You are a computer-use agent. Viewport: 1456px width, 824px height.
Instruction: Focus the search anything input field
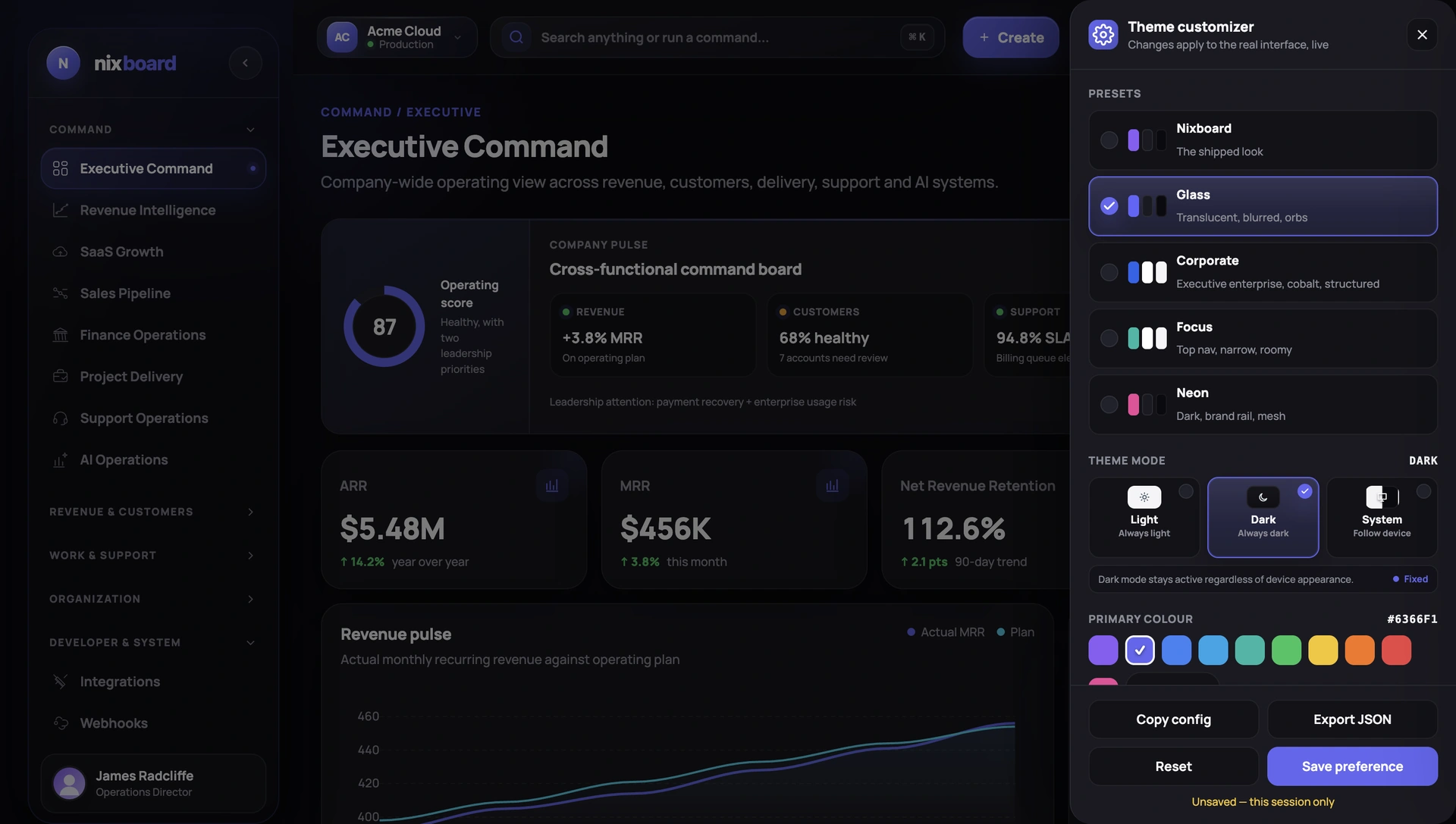point(717,37)
